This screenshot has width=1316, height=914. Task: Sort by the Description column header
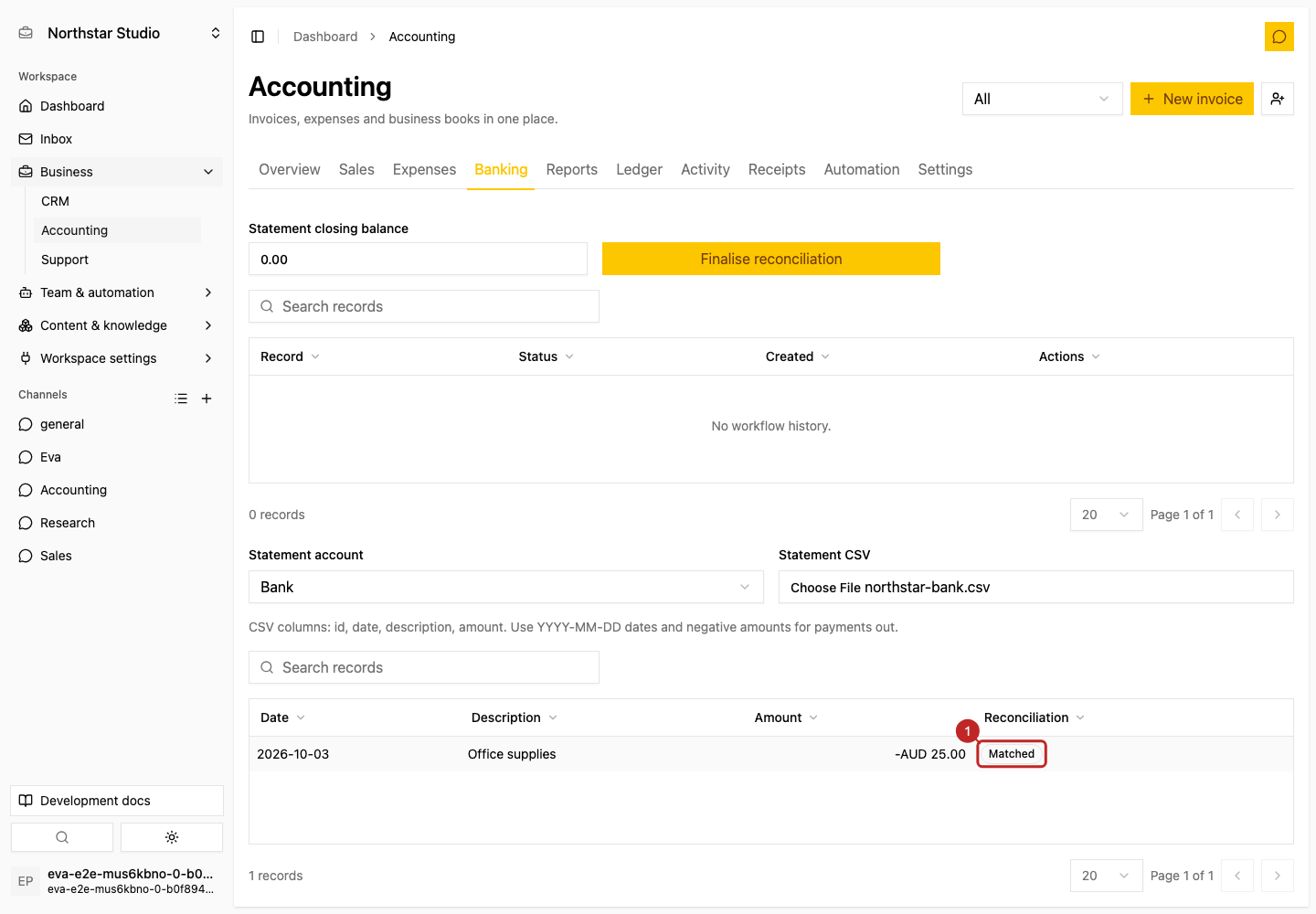[x=514, y=717]
